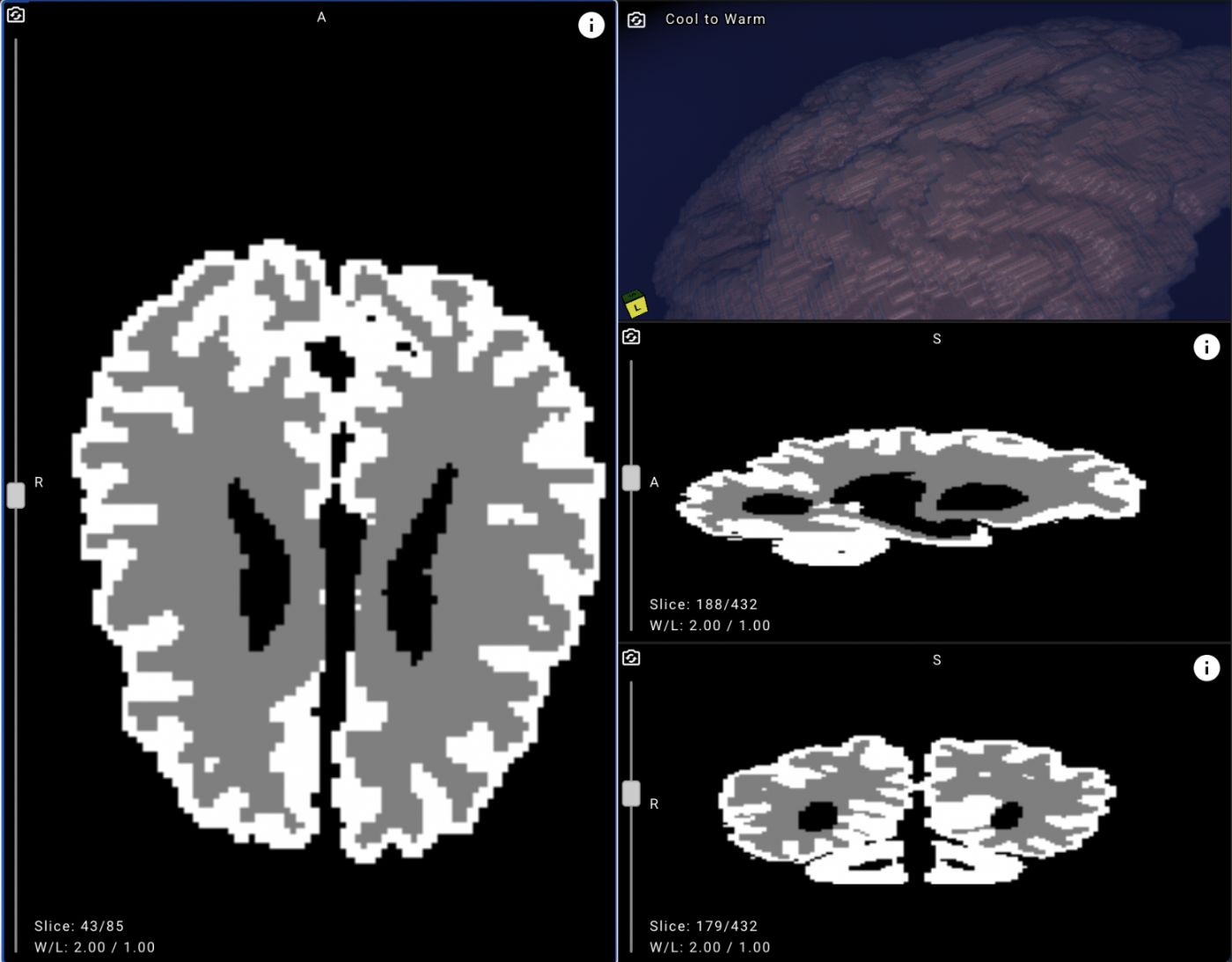Click the 'Cool to Warm' preset label
This screenshot has height=962, width=1232.
715,19
